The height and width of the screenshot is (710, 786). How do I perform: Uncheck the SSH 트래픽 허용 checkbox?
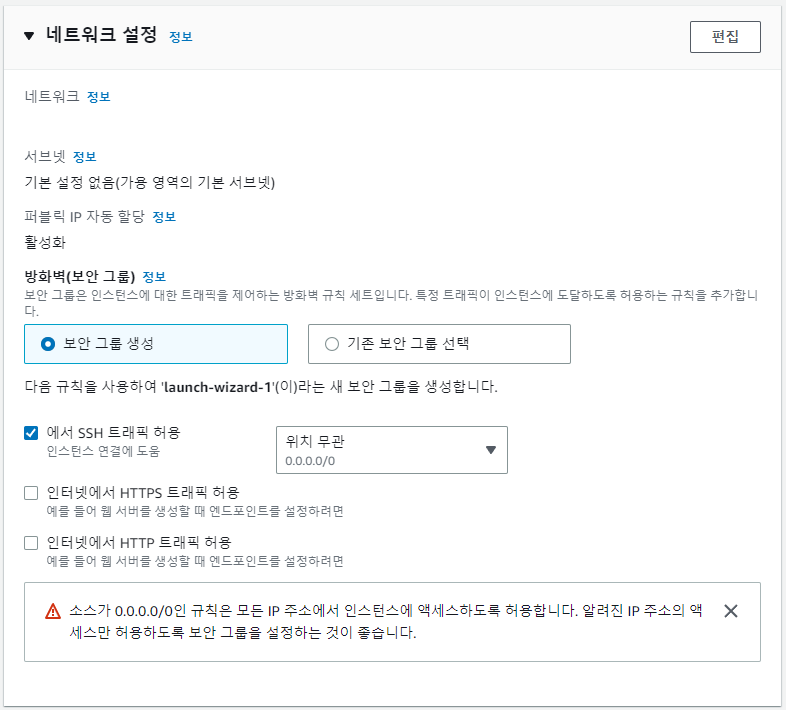[31, 433]
